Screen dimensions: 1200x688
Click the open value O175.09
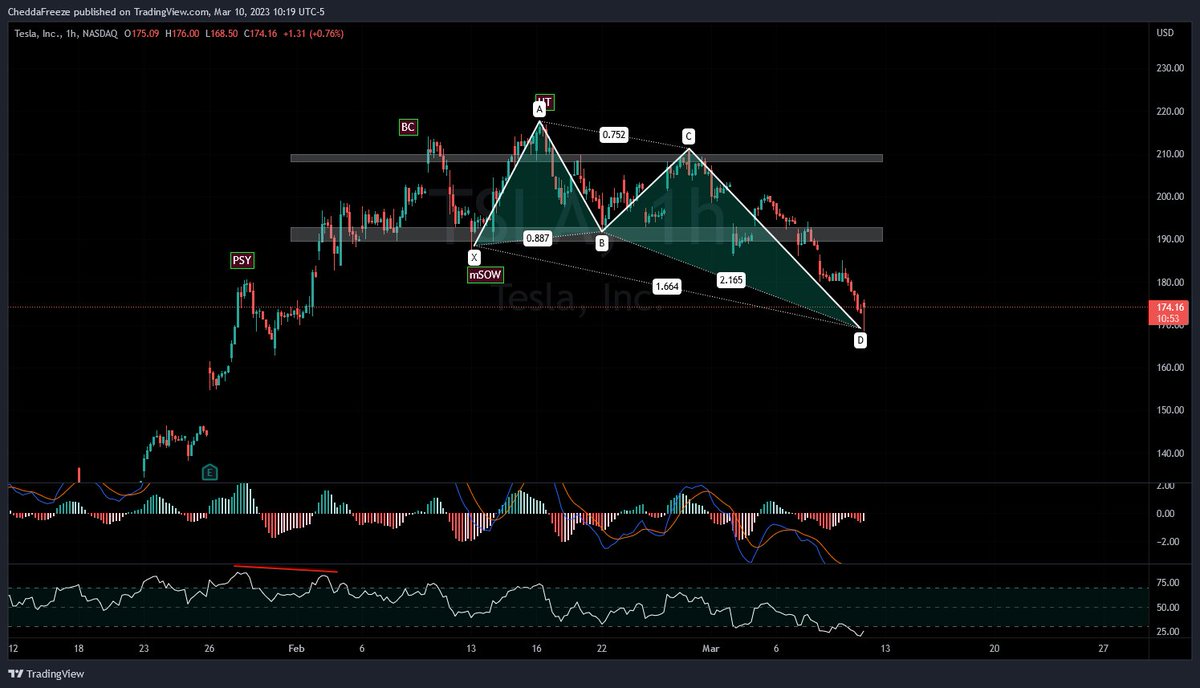click(143, 34)
